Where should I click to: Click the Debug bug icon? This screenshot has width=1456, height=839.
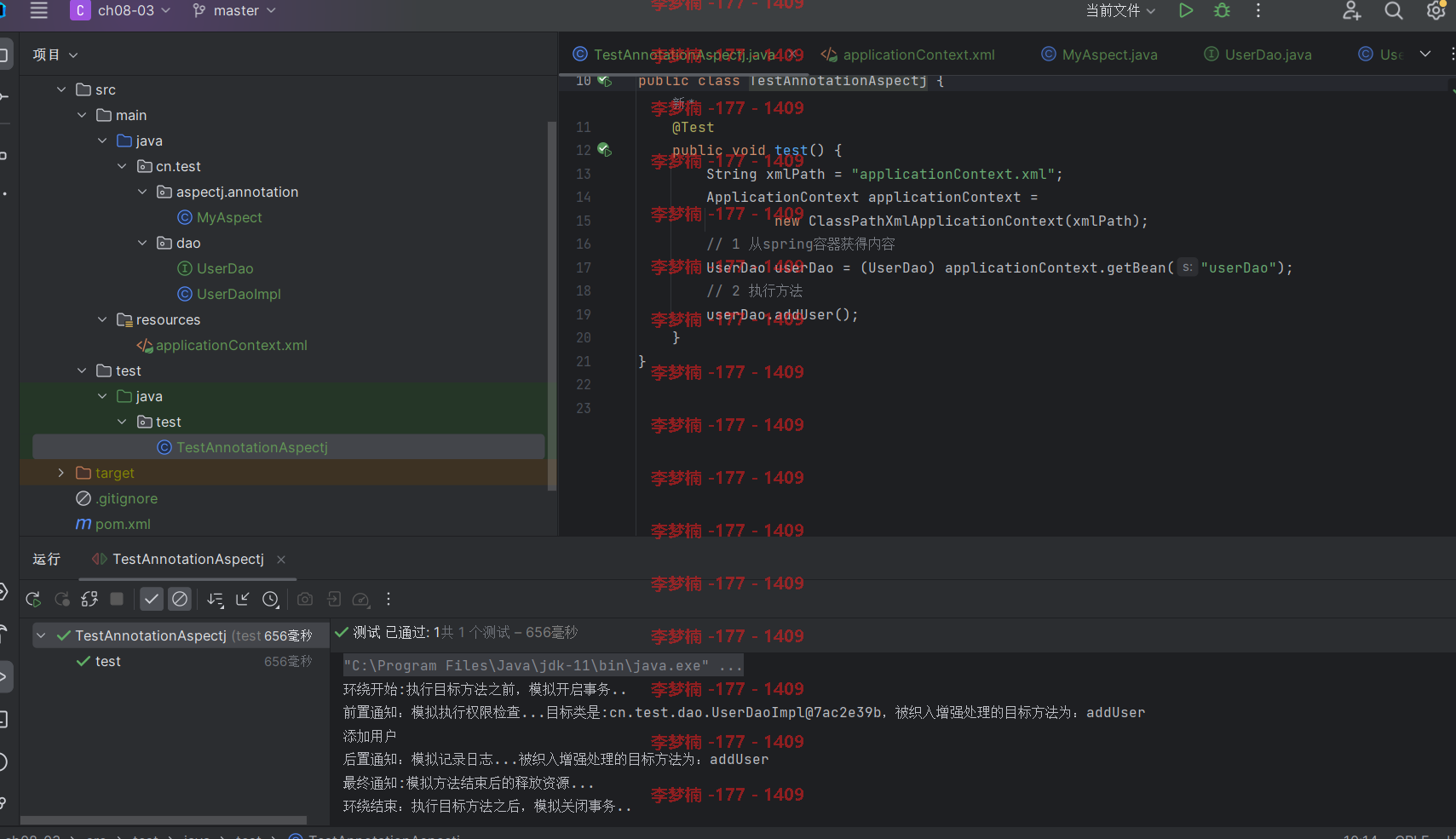pos(1222,10)
